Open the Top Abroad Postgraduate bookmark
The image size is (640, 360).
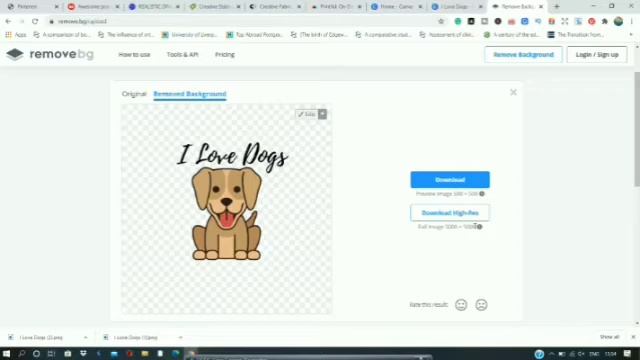(x=254, y=35)
